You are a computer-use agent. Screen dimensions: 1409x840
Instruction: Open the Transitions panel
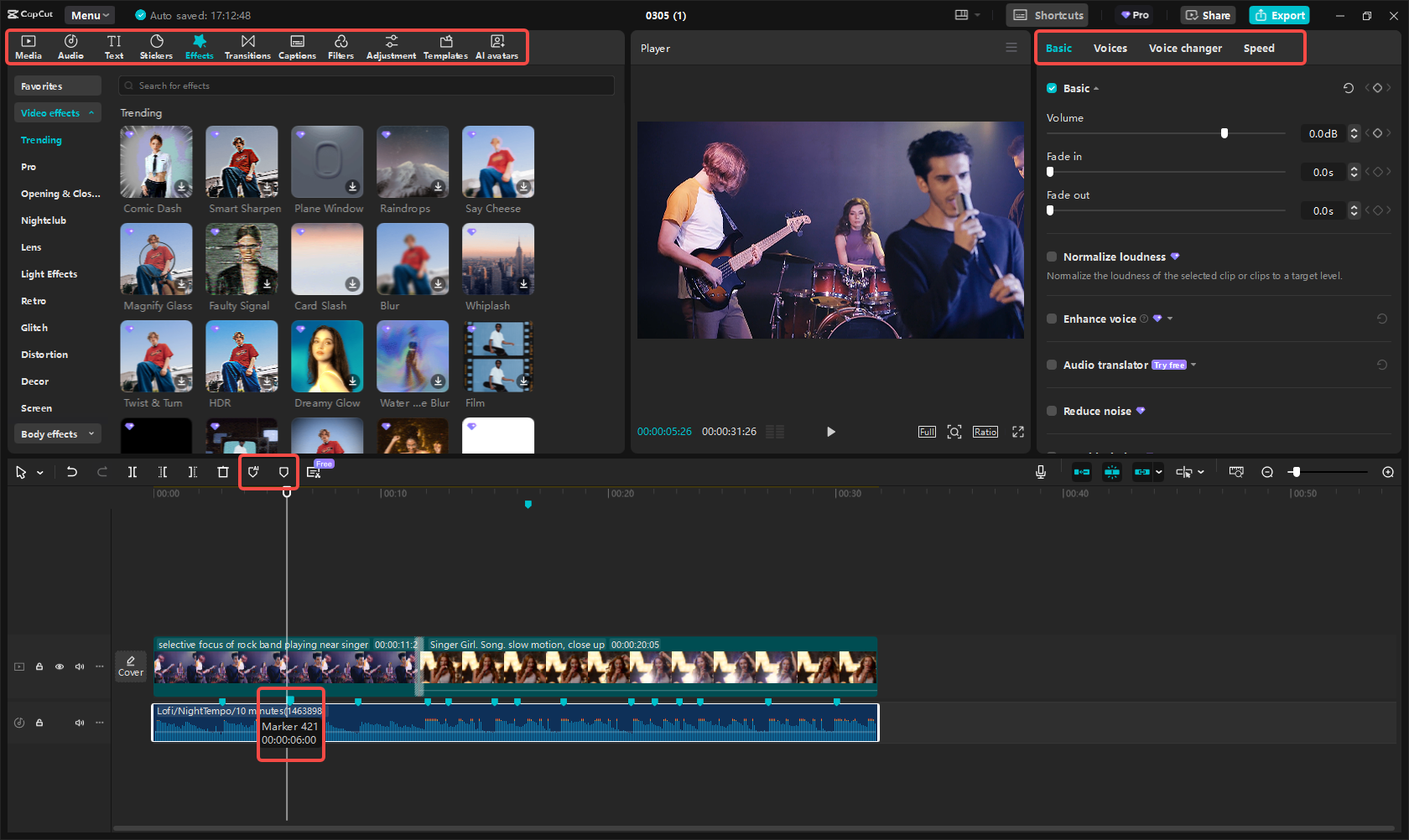[247, 46]
